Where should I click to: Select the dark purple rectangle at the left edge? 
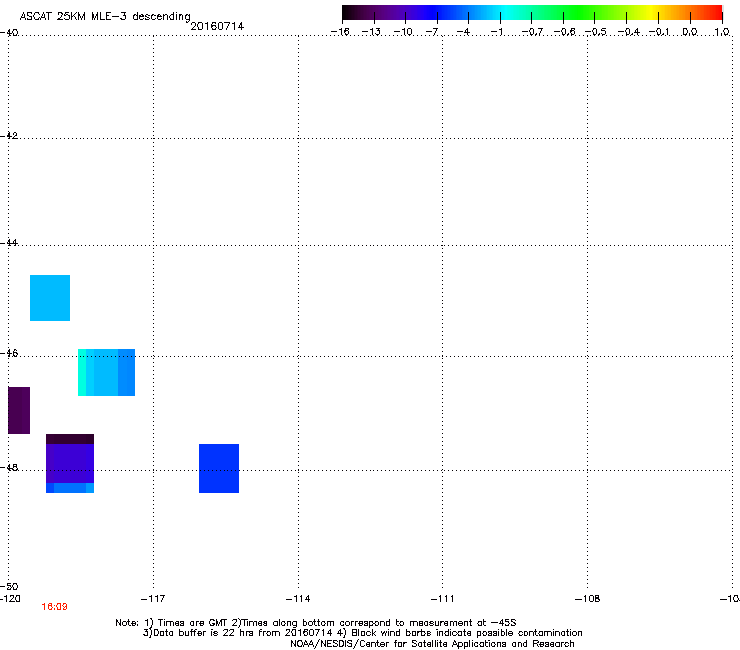(19, 410)
